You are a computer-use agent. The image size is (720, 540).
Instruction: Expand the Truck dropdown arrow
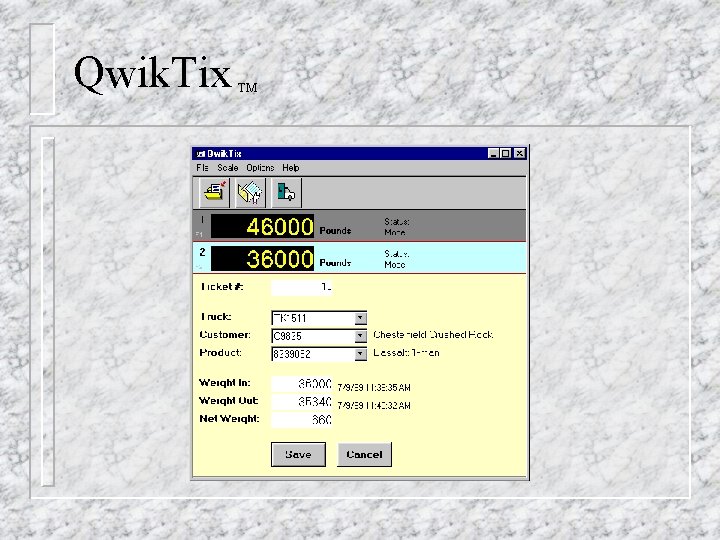coord(360,318)
